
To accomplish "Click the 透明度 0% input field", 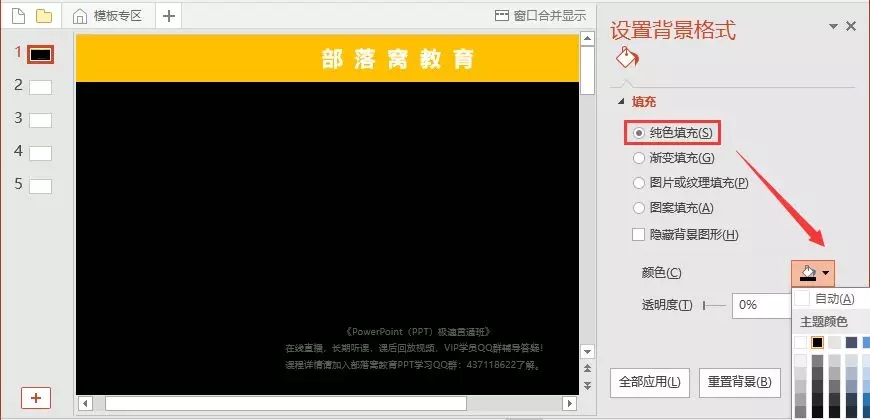I will [761, 305].
